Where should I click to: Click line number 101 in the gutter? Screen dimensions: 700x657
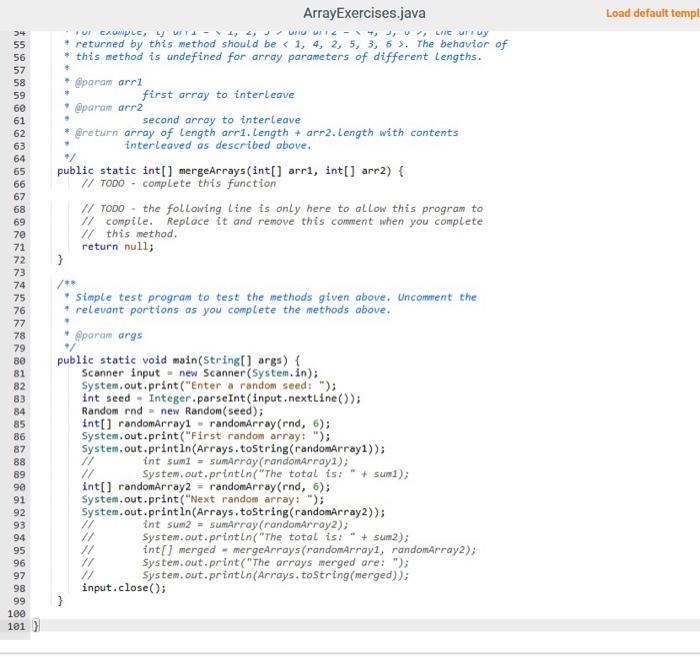(16, 626)
